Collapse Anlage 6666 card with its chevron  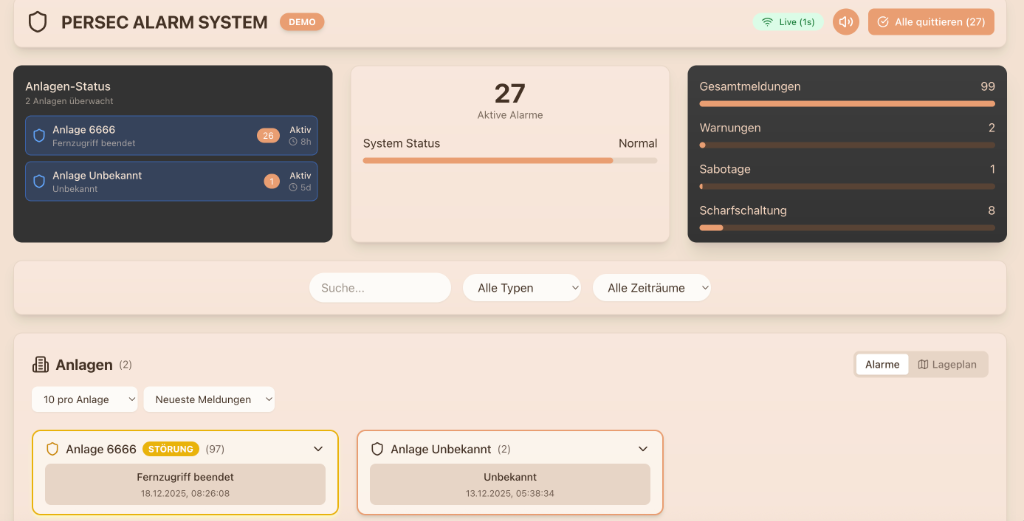pos(318,449)
